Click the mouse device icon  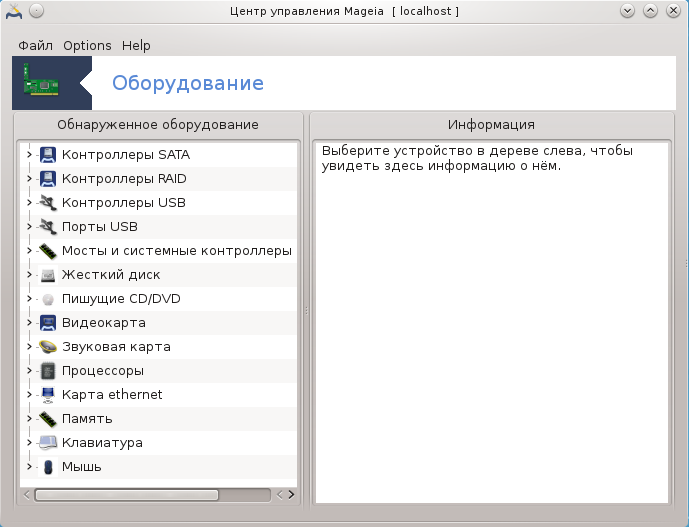[x=48, y=467]
